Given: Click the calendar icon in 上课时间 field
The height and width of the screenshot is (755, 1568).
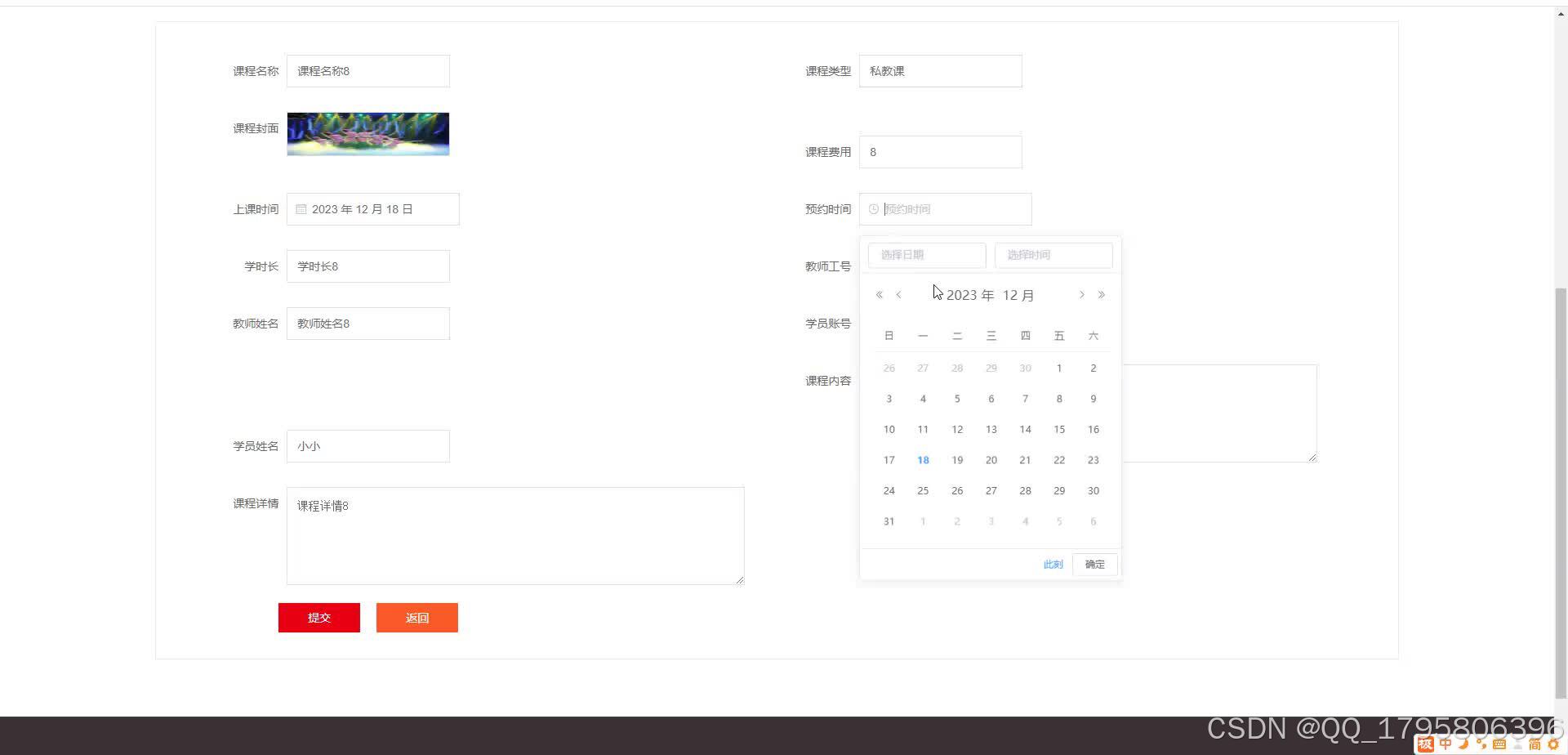Looking at the screenshot, I should point(301,209).
